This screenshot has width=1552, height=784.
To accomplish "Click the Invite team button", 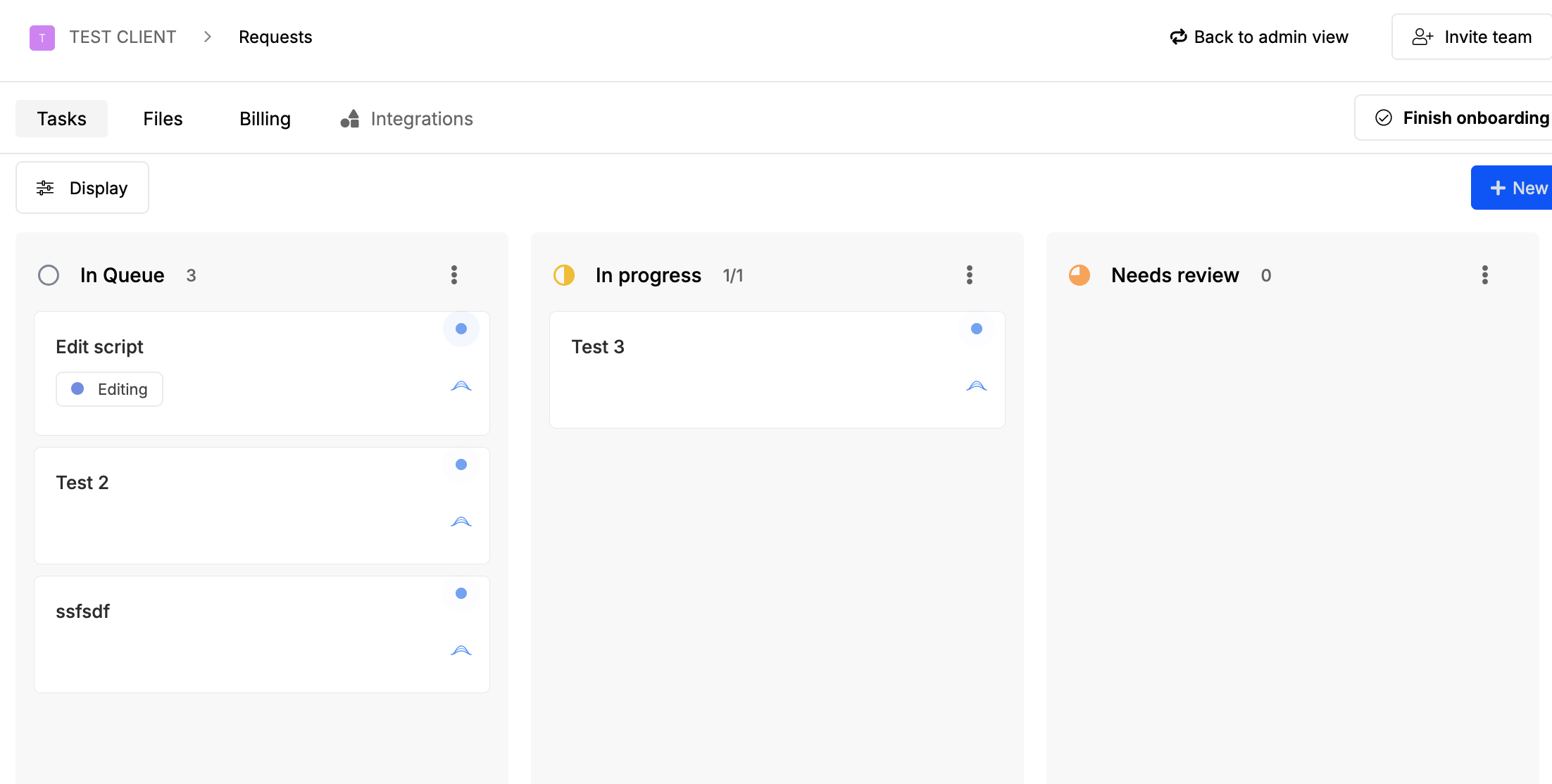I will (1472, 37).
